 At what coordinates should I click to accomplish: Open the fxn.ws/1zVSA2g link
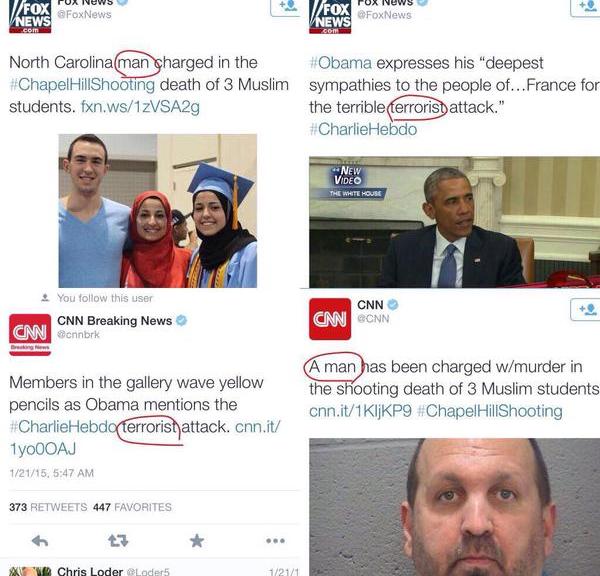(x=140, y=107)
